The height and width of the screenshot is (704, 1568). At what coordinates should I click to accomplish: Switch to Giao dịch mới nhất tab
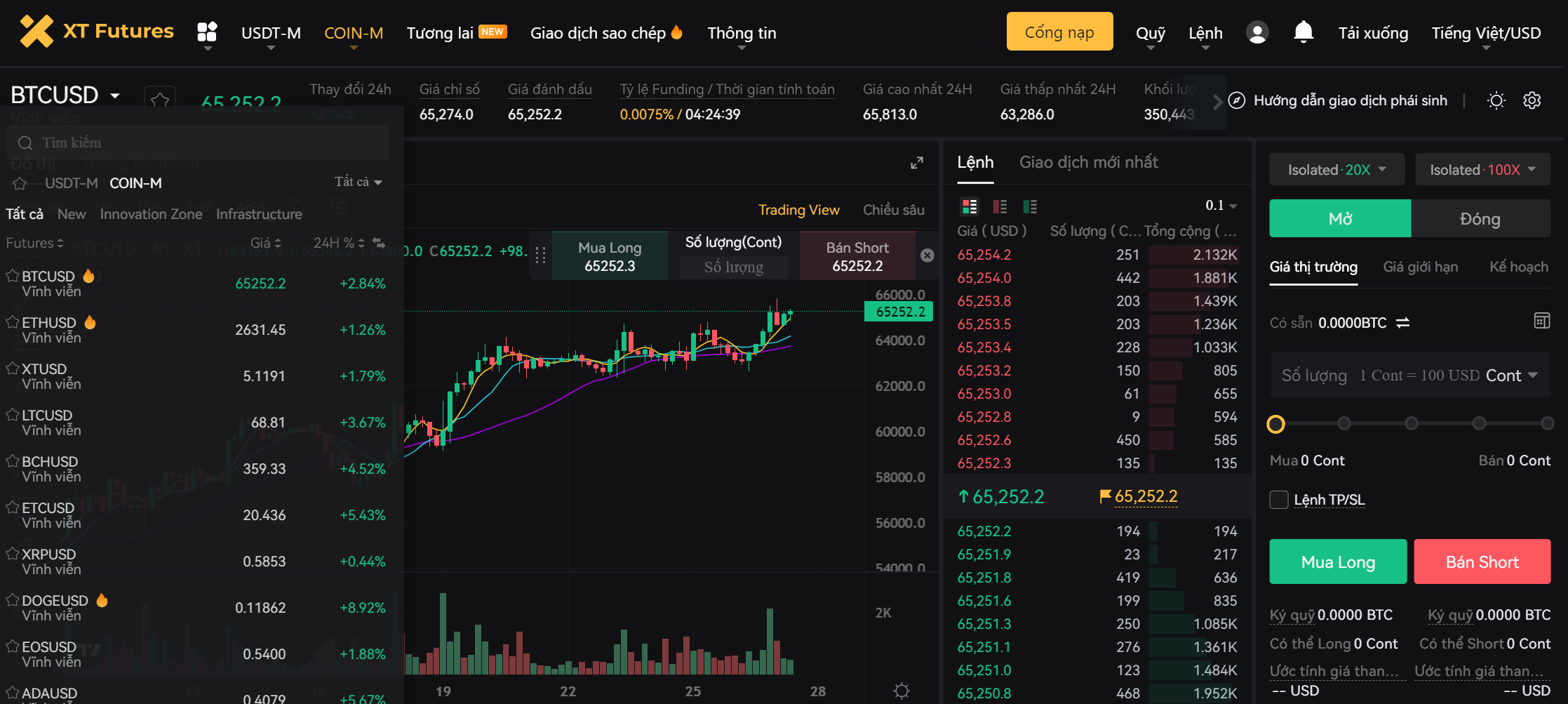[x=1088, y=163]
